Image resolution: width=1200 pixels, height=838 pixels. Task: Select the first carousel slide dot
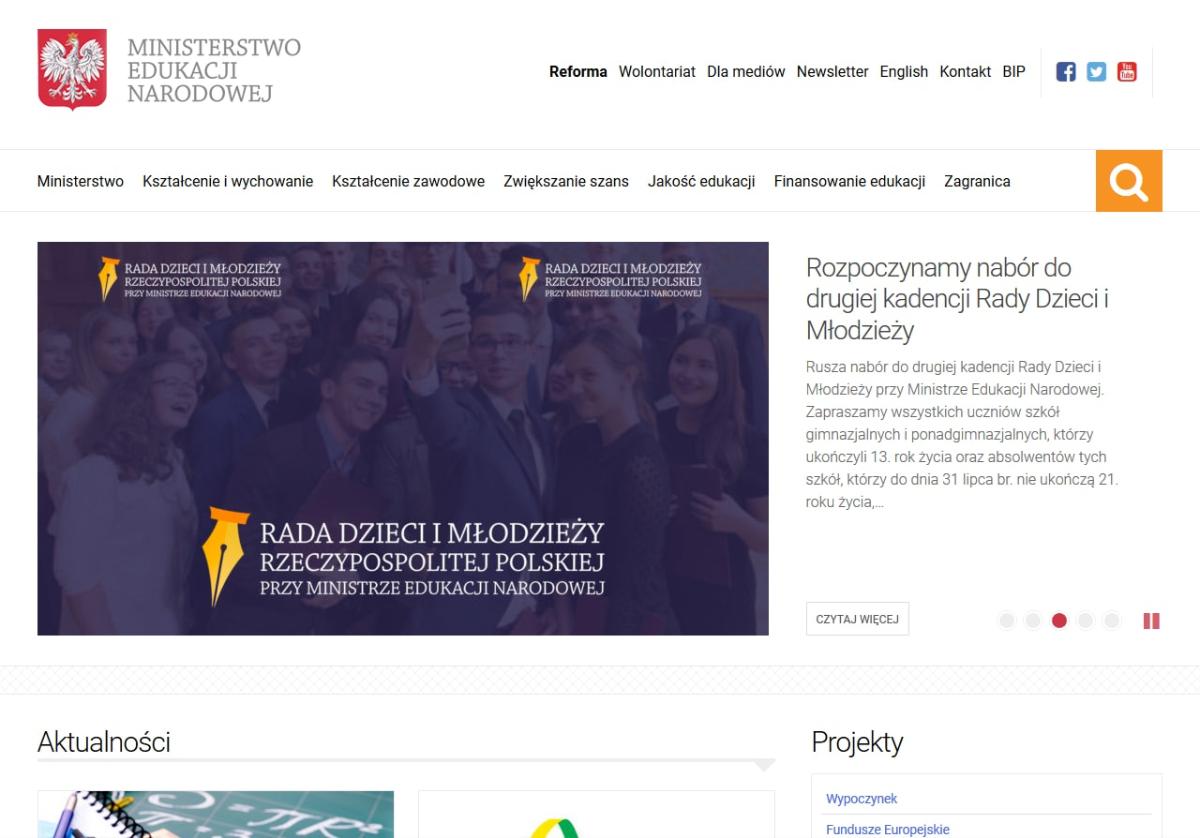point(1007,621)
